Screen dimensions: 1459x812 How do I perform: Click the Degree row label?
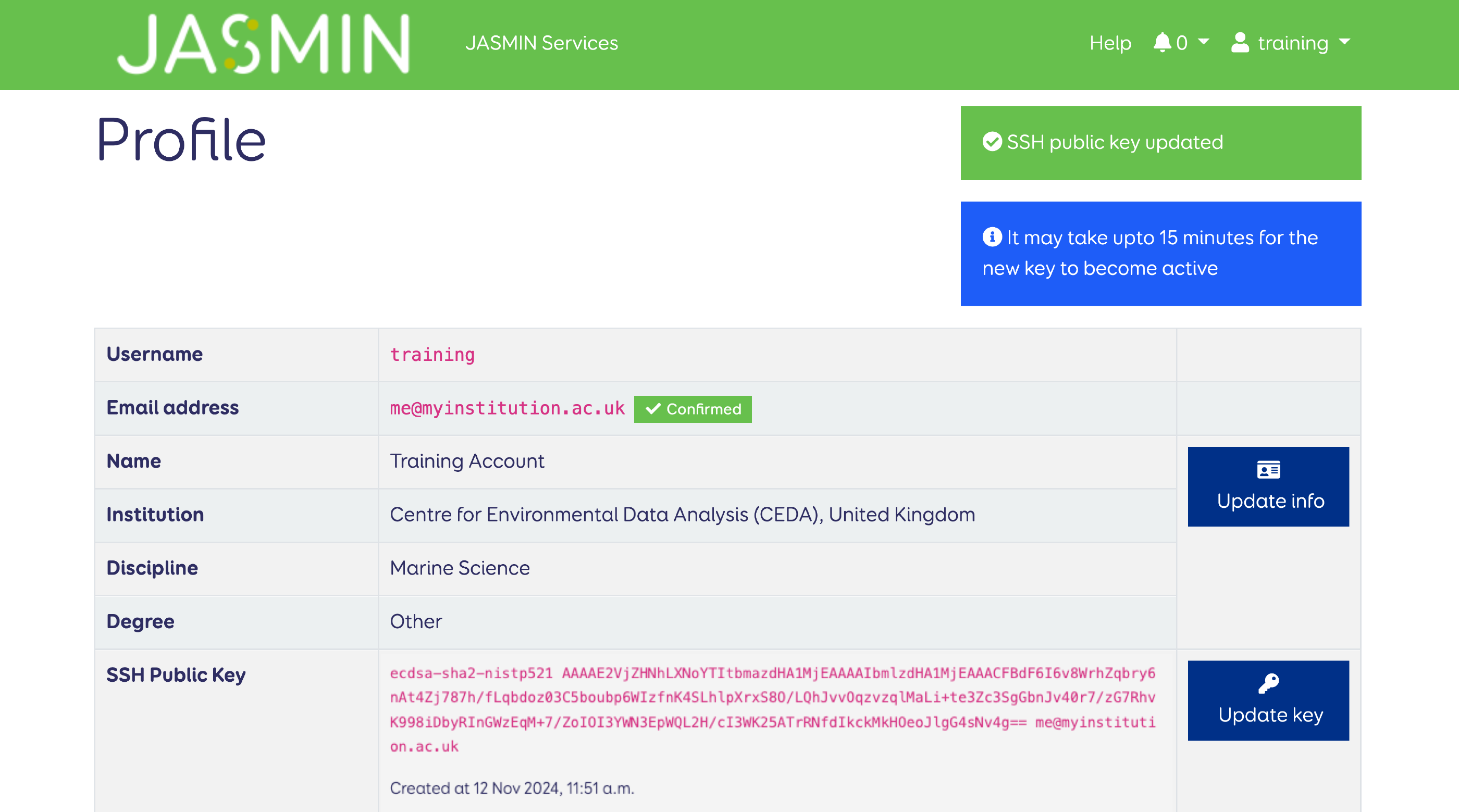pos(140,622)
